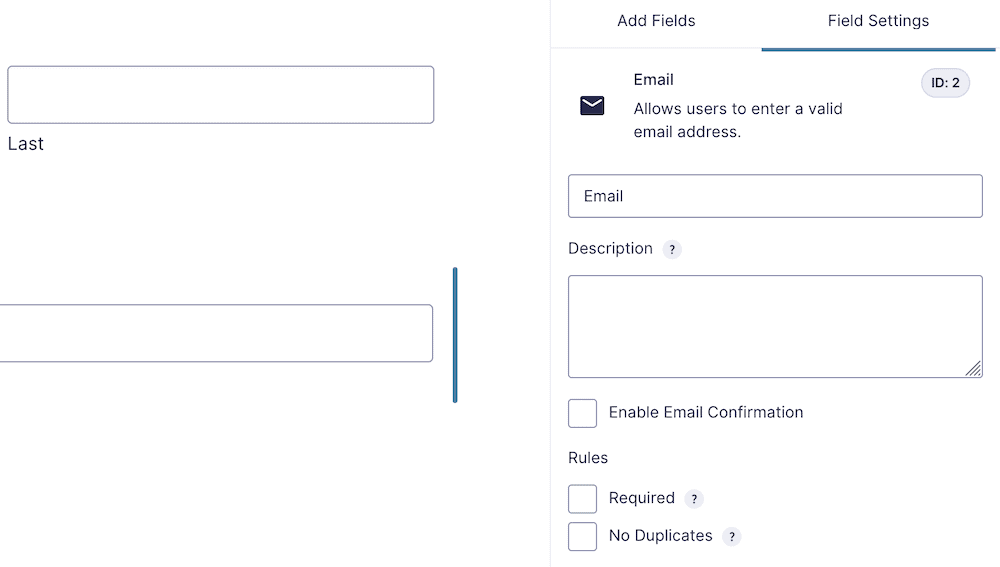Grab the Description textarea resize handle
The image size is (1000, 567).
point(973,369)
